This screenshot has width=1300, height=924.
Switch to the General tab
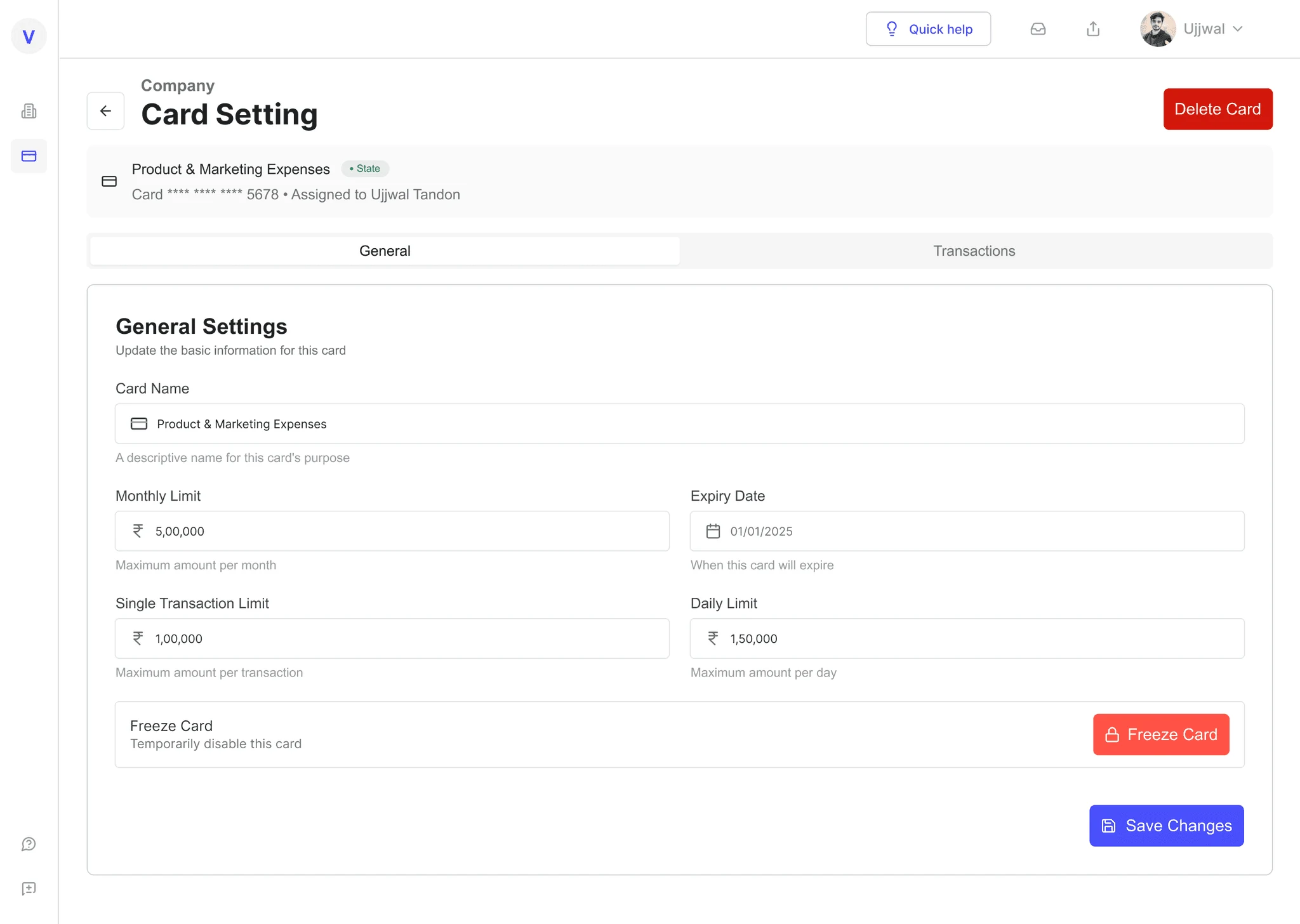pyautogui.click(x=385, y=251)
